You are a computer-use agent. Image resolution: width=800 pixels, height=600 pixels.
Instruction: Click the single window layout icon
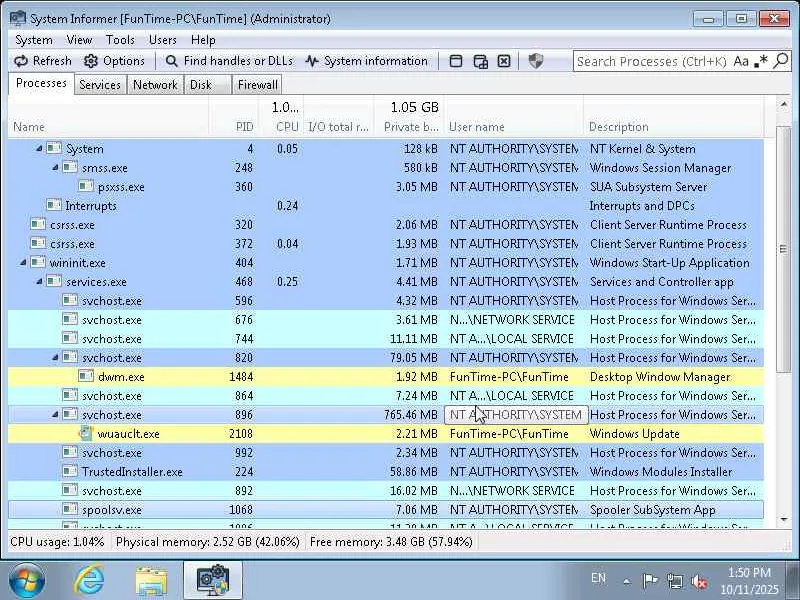[456, 61]
